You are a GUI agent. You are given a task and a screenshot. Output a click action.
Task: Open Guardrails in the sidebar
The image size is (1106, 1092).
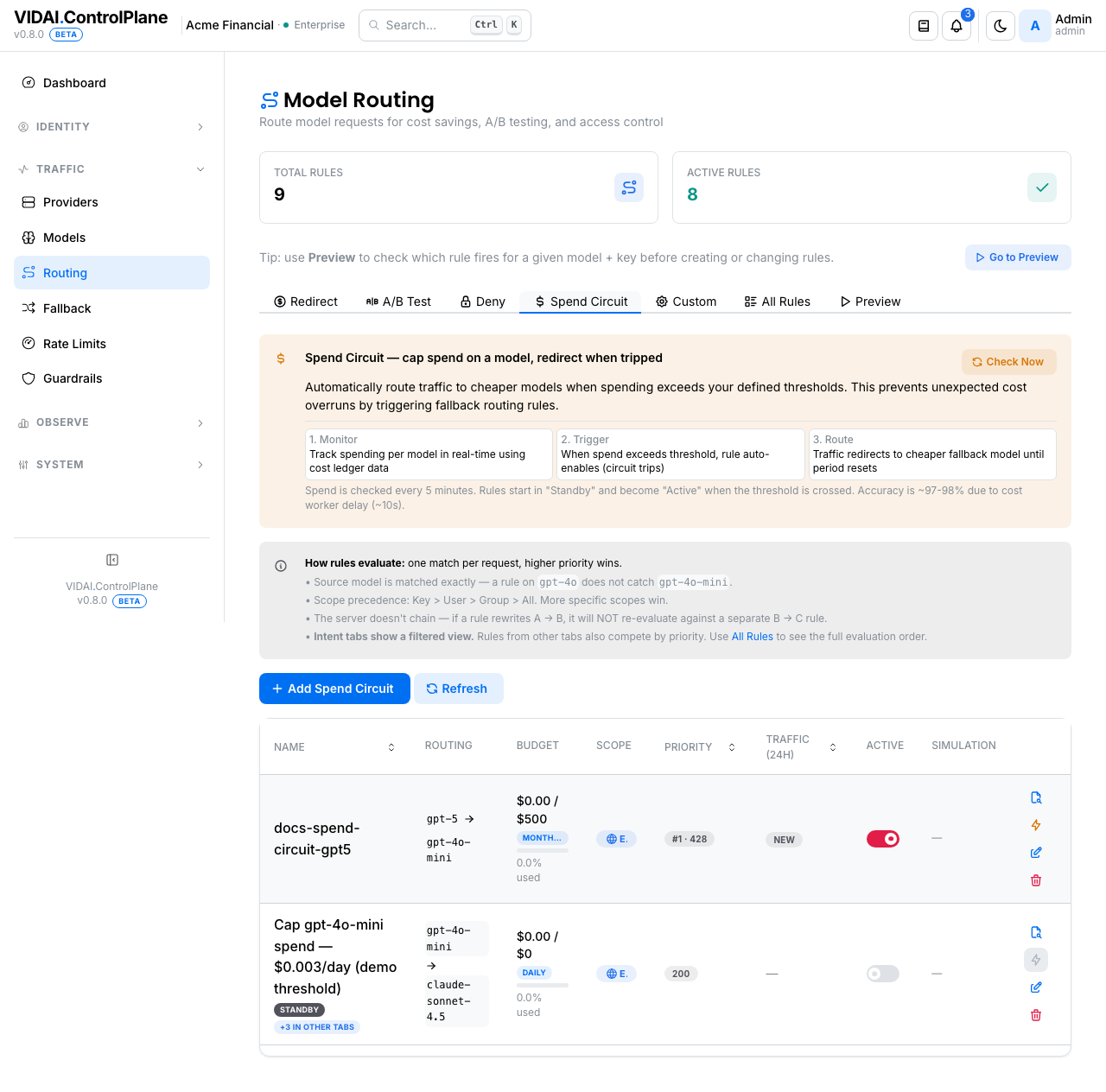click(112, 378)
